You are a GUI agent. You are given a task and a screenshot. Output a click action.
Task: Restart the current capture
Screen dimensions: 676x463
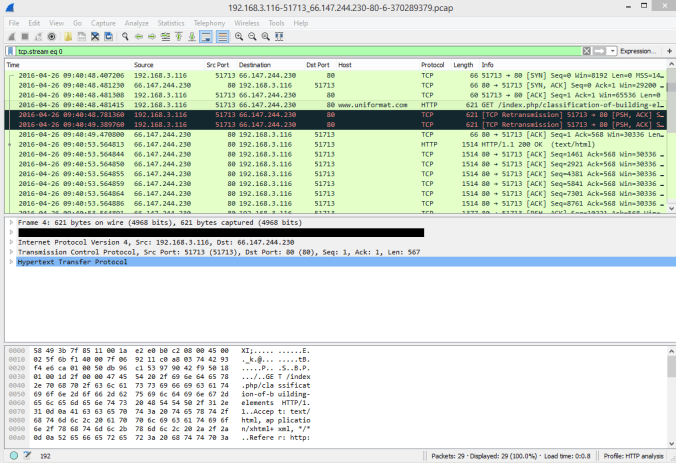click(38, 37)
